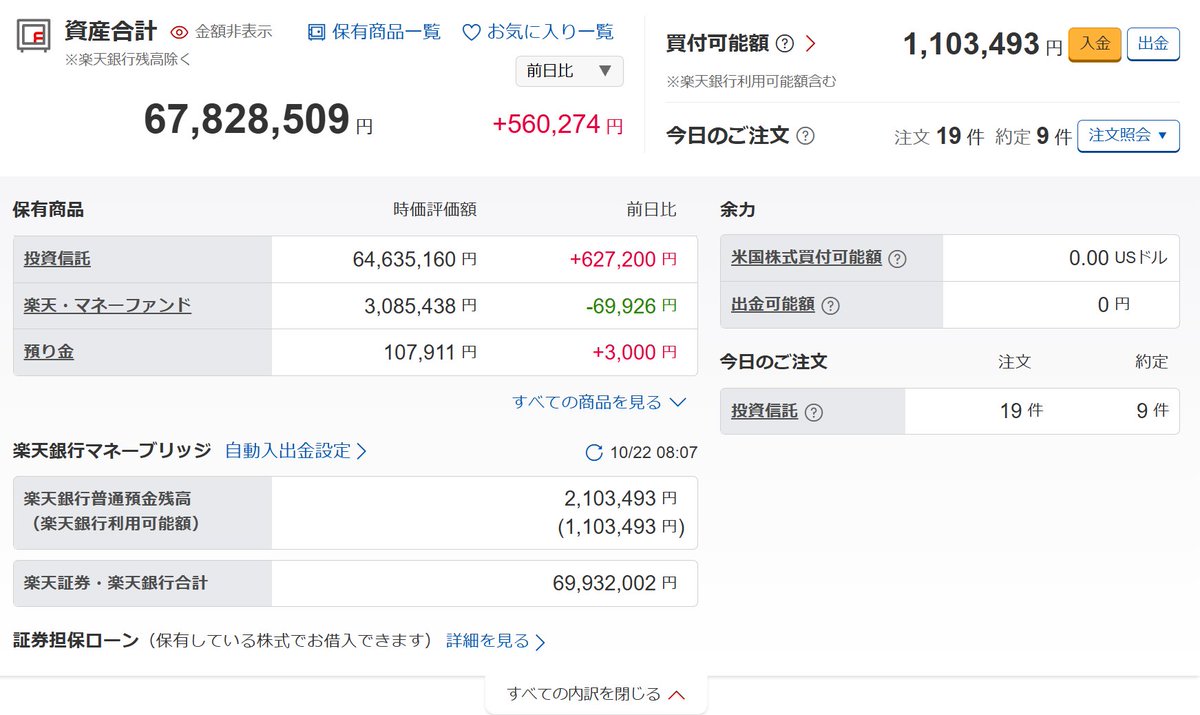
Task: Click the 時価評価額 column header
Action: [435, 210]
